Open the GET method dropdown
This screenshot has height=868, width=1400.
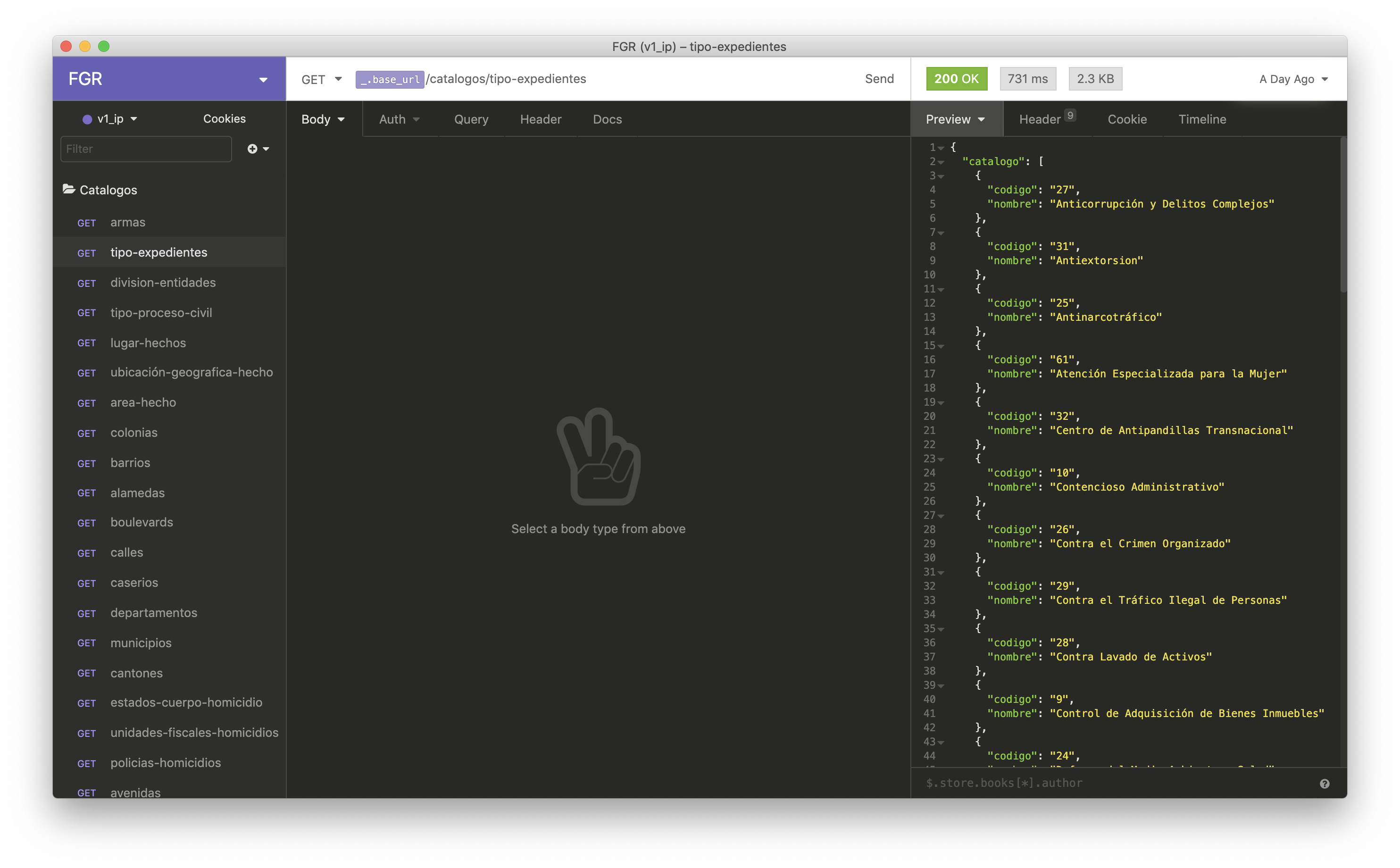click(321, 79)
